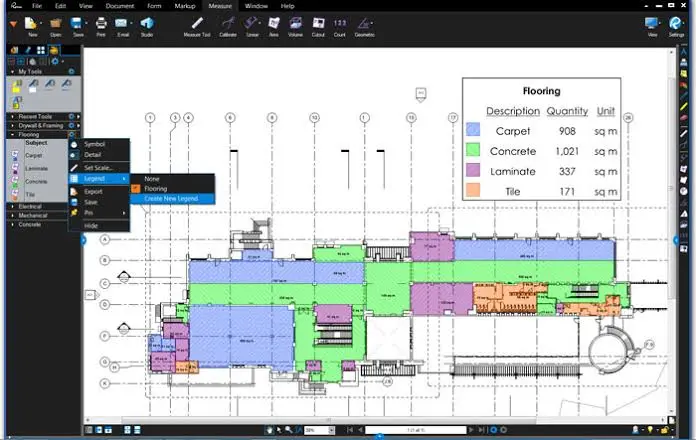Viewport: 696px width, 440px height.
Task: Go to last page arrow
Action: [482, 430]
